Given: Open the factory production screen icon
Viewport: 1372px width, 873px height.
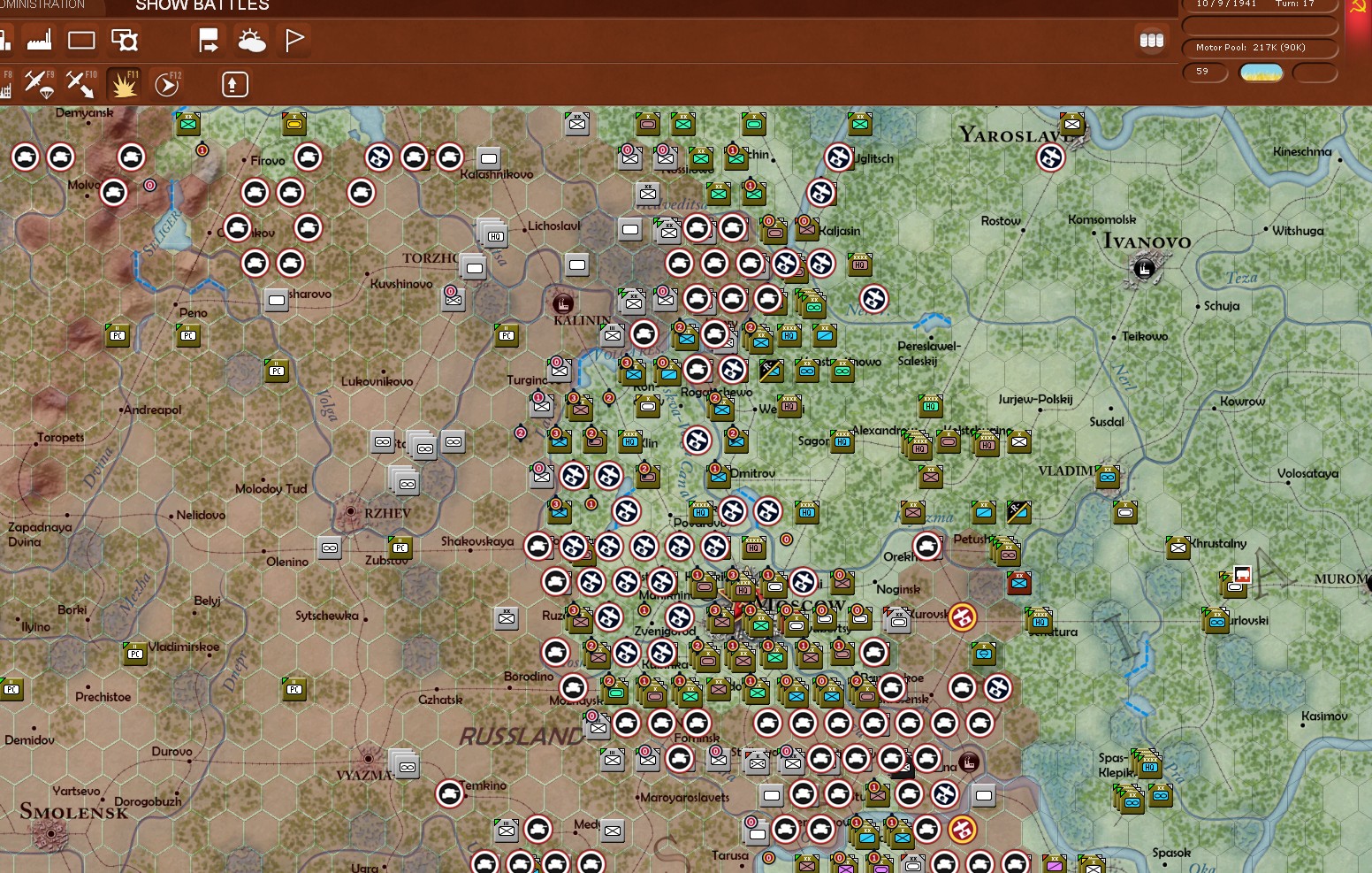Looking at the screenshot, I should tap(40, 40).
